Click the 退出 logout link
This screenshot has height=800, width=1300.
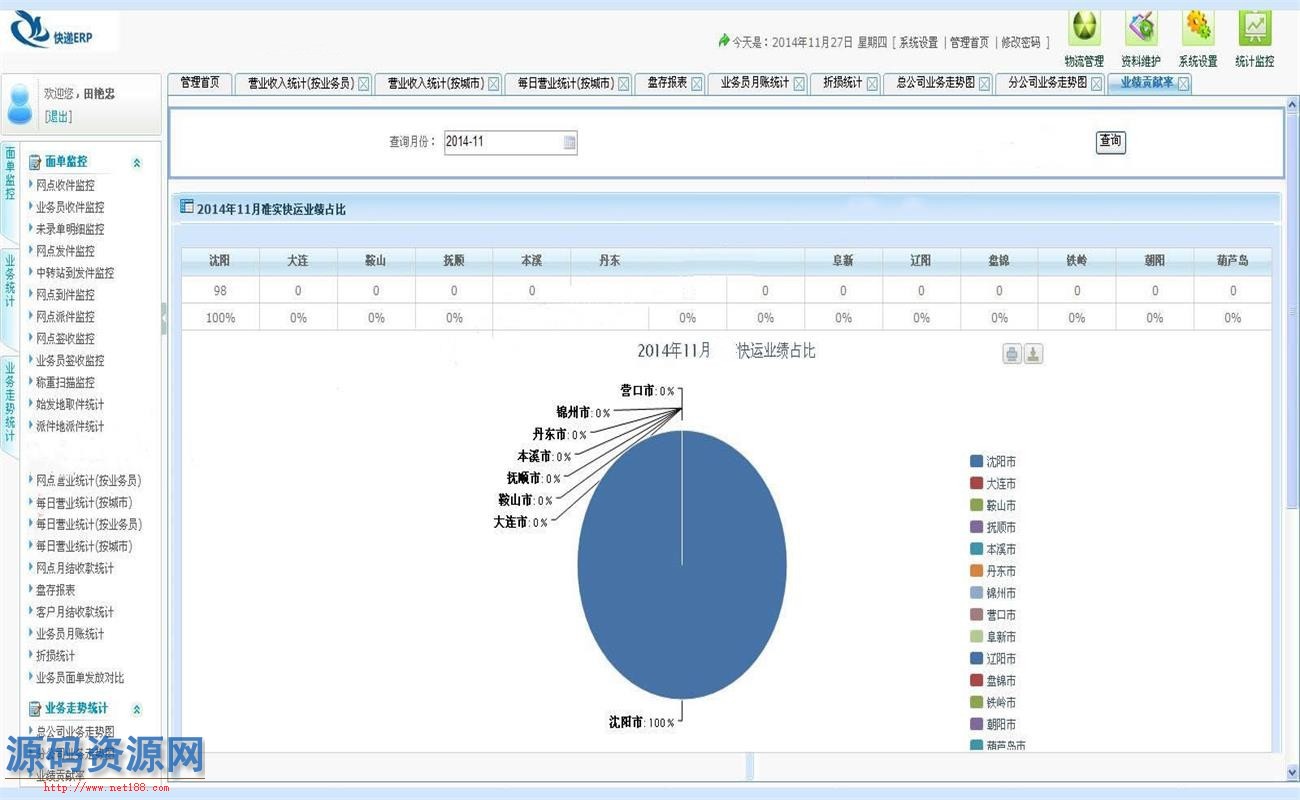pyautogui.click(x=58, y=117)
